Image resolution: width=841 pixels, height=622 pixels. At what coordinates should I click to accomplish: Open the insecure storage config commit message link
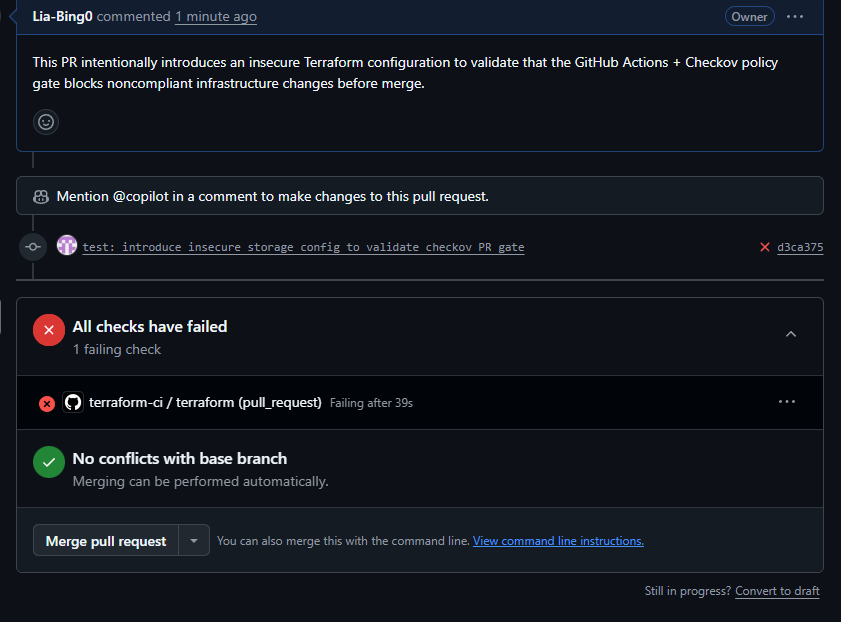pos(303,247)
